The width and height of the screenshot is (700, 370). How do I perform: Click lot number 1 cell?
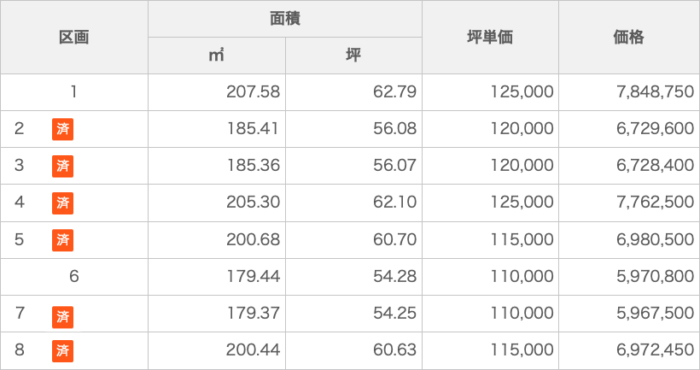tap(74, 92)
